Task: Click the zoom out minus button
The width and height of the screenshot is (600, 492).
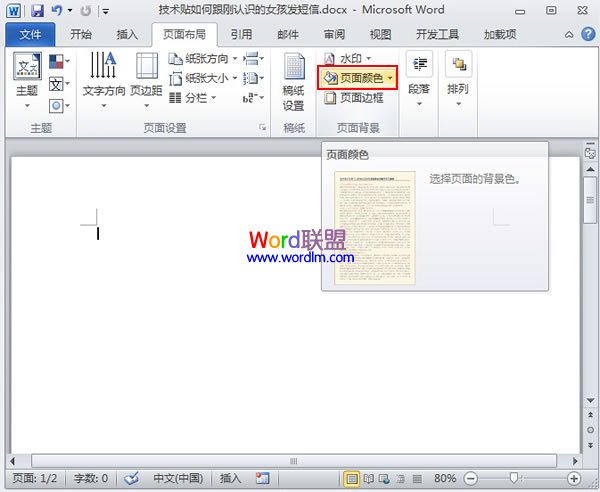Action: tap(470, 478)
